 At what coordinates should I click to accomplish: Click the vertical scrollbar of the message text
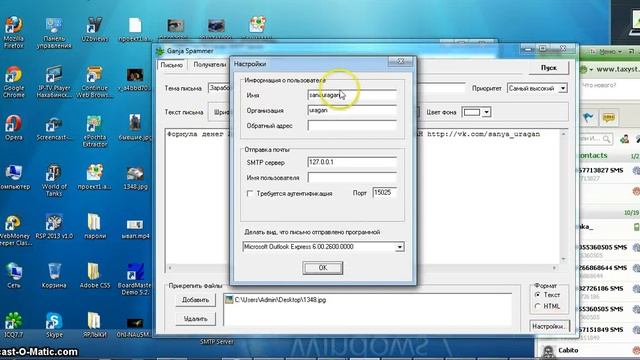(564, 196)
